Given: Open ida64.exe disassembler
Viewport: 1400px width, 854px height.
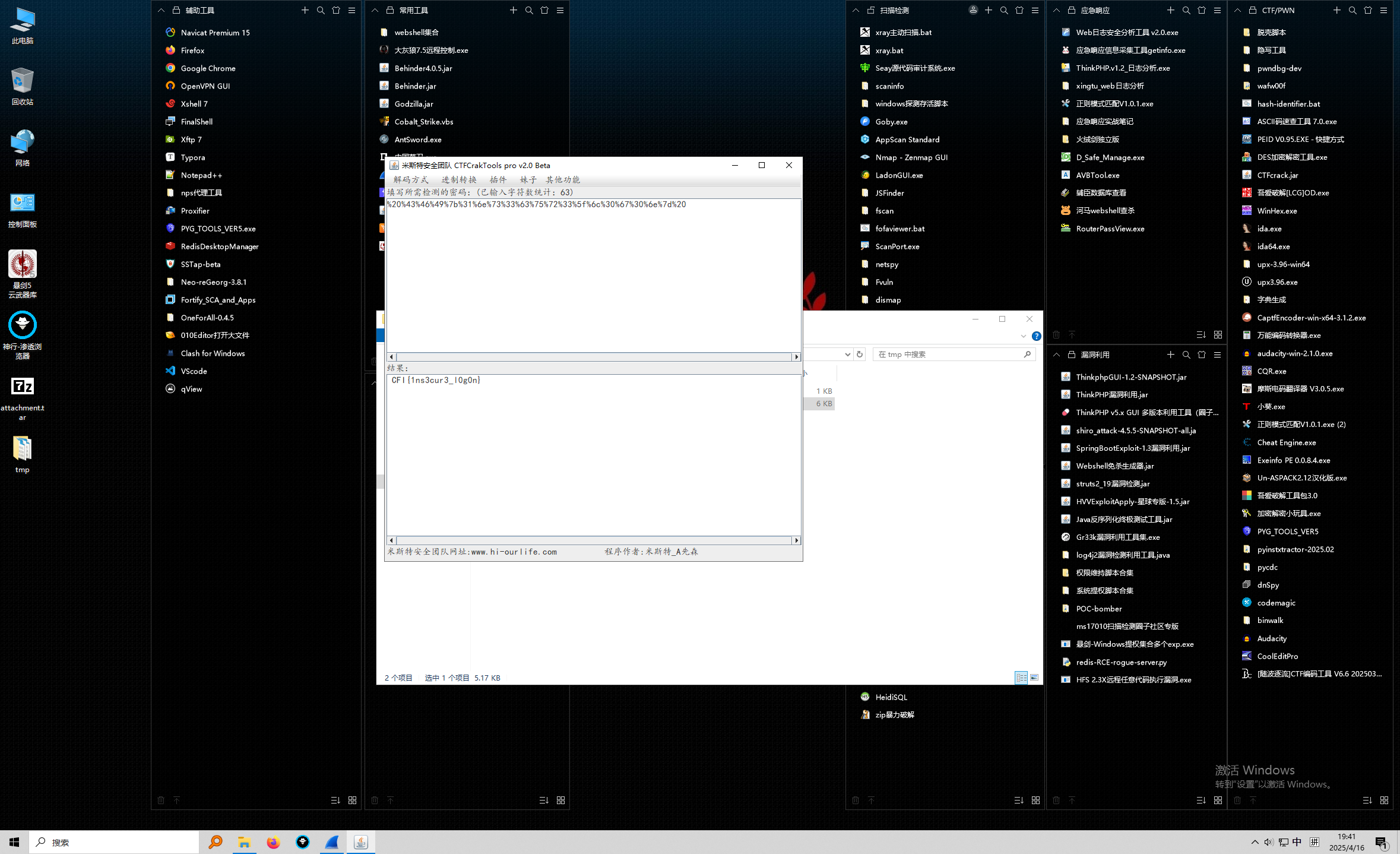Looking at the screenshot, I should pos(1274,246).
